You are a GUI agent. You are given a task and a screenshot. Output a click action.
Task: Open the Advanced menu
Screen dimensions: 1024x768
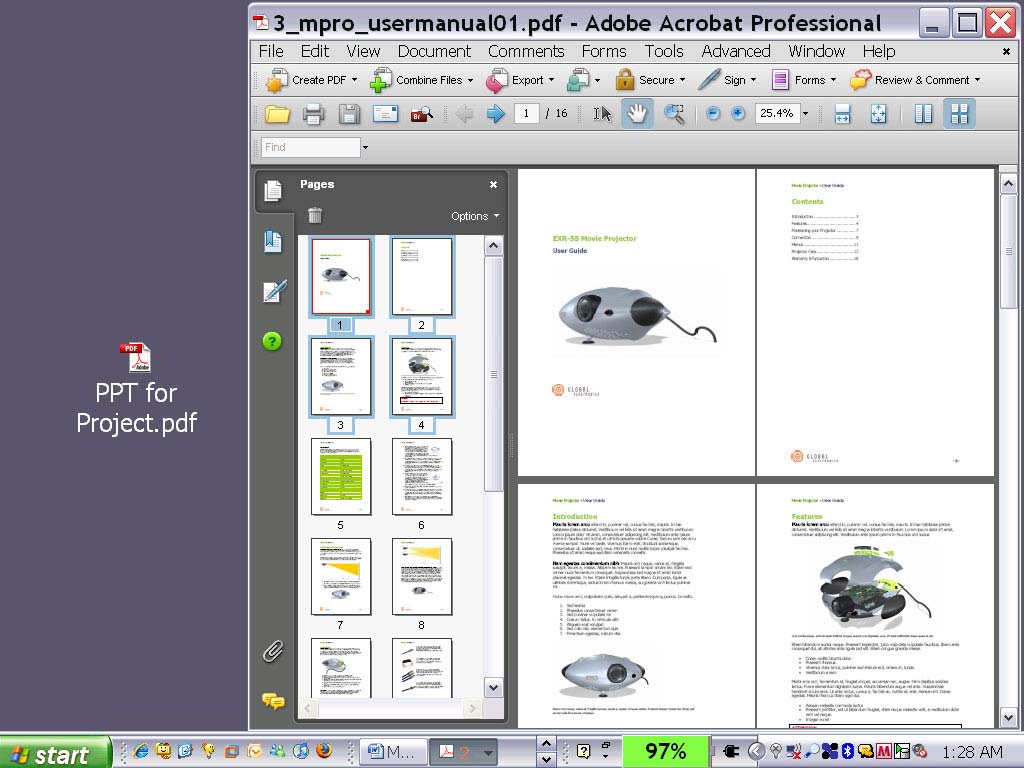click(x=735, y=51)
